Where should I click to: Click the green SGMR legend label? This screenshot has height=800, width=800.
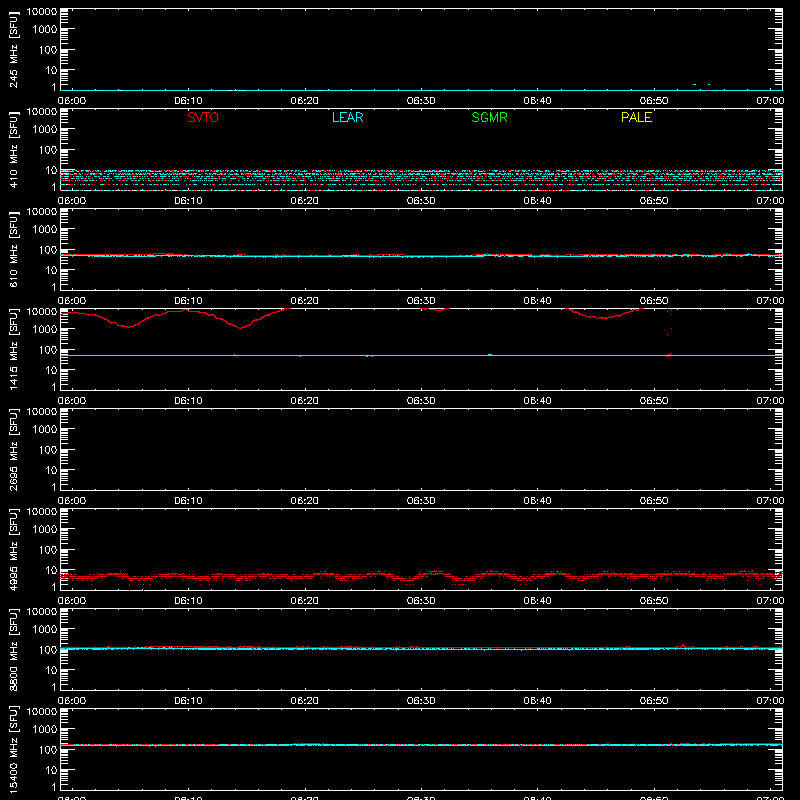click(x=489, y=117)
